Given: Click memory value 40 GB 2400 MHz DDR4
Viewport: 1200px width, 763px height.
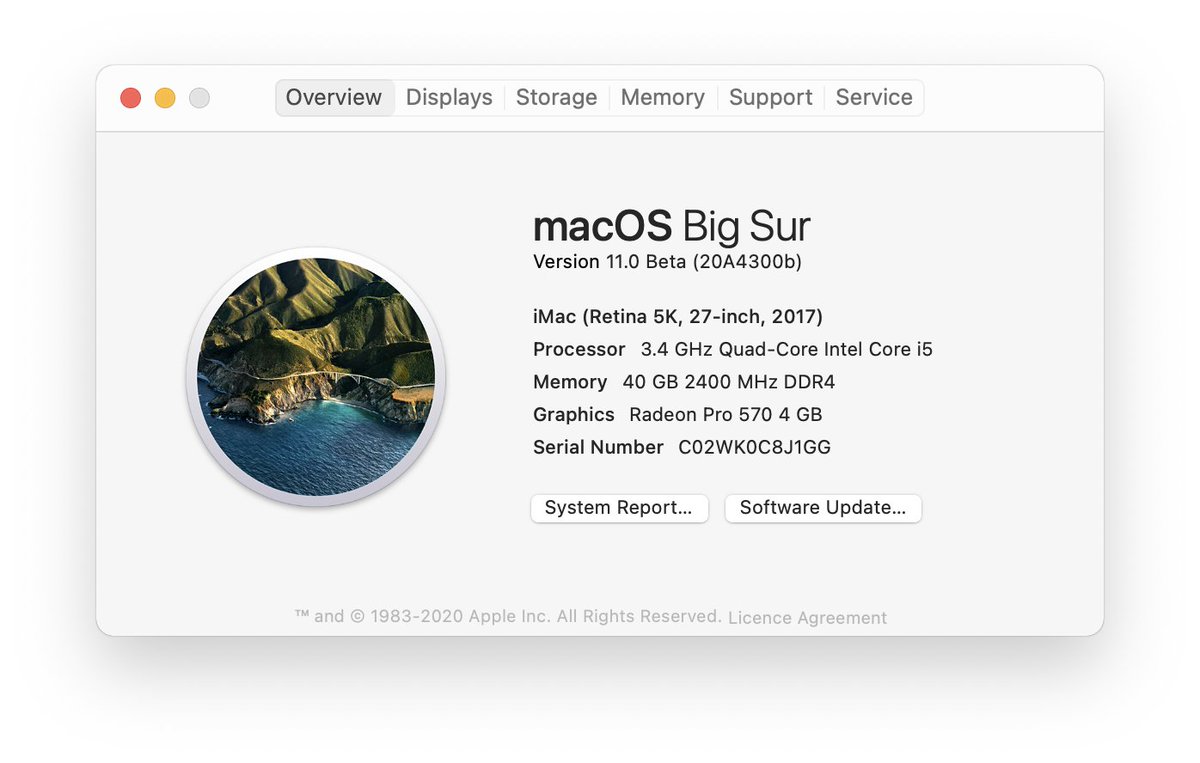Looking at the screenshot, I should tap(729, 382).
